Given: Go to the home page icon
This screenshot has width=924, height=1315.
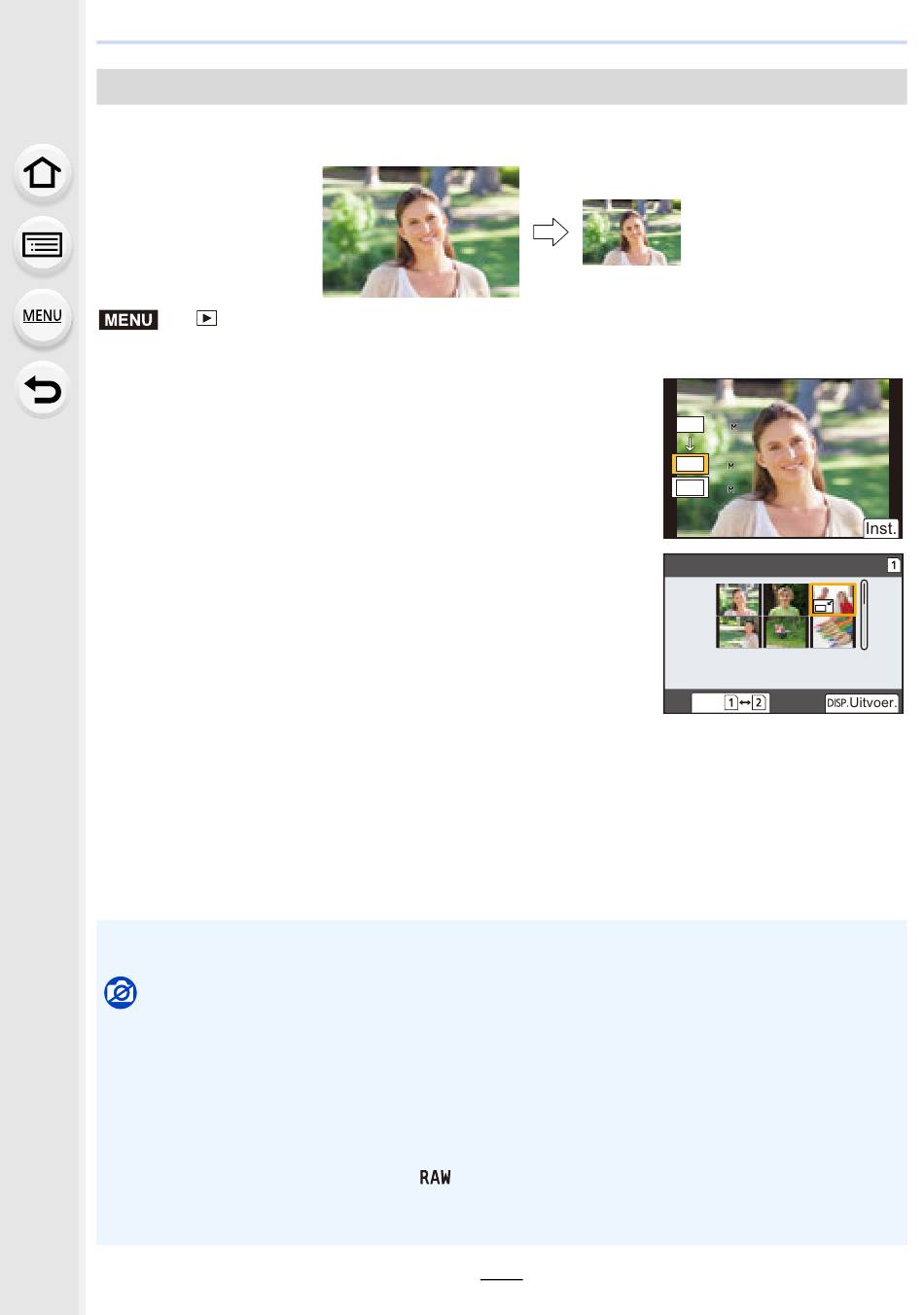Looking at the screenshot, I should pyautogui.click(x=42, y=173).
